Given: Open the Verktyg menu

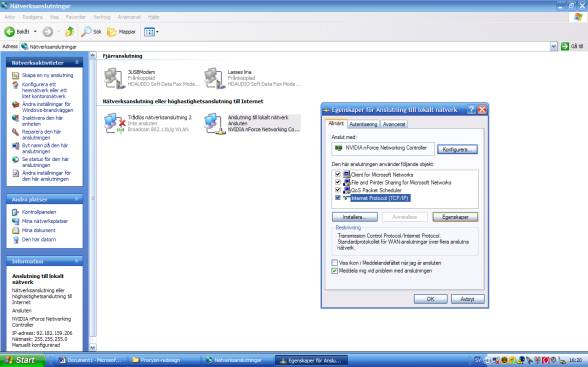Looking at the screenshot, I should (102, 17).
